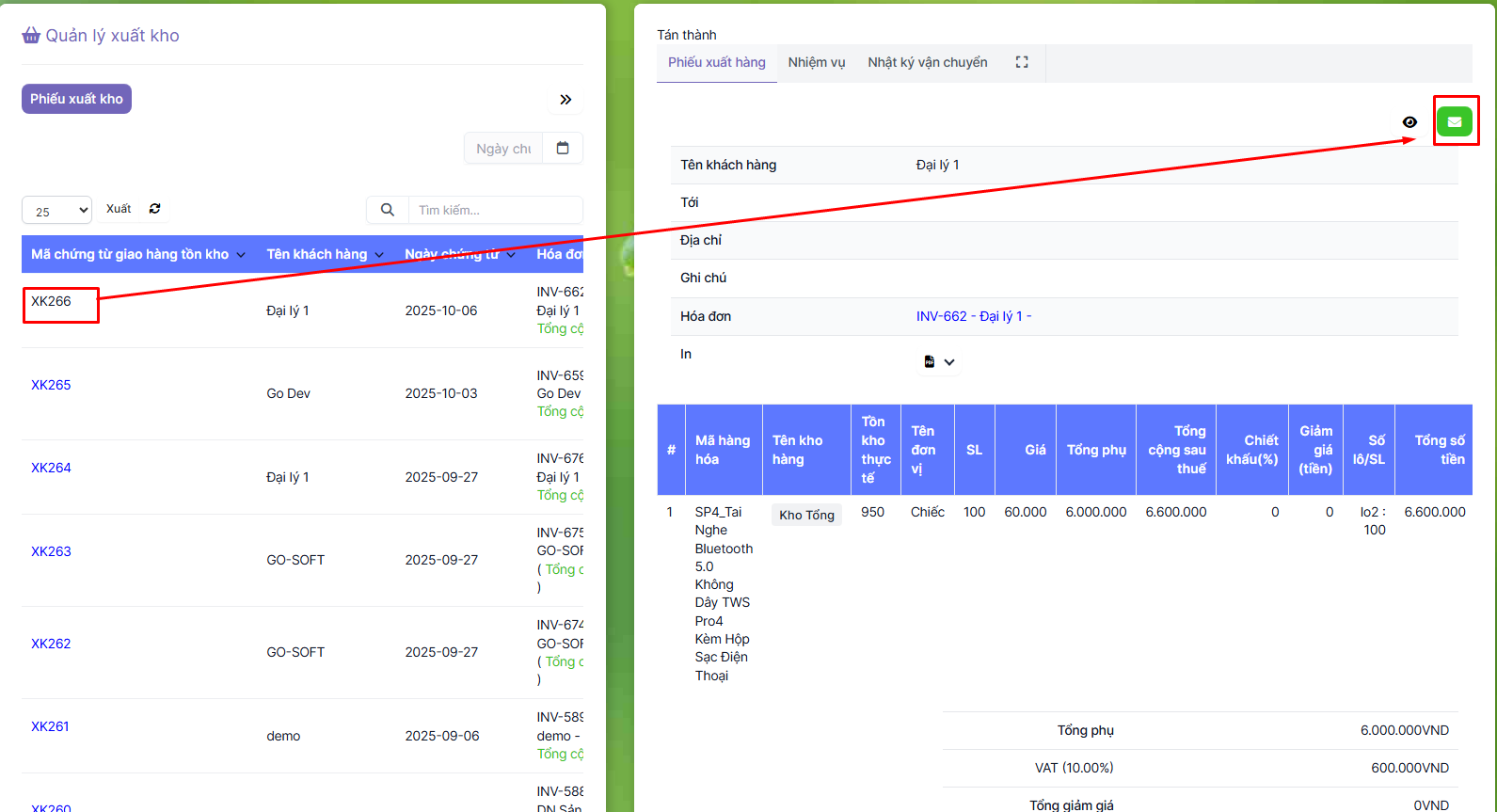Open the 25 rows-per-page dropdown

point(56,211)
